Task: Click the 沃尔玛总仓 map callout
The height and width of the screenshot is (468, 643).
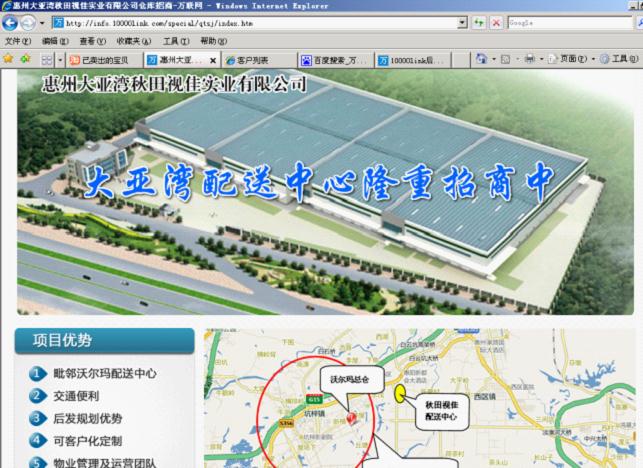Action: pos(351,380)
